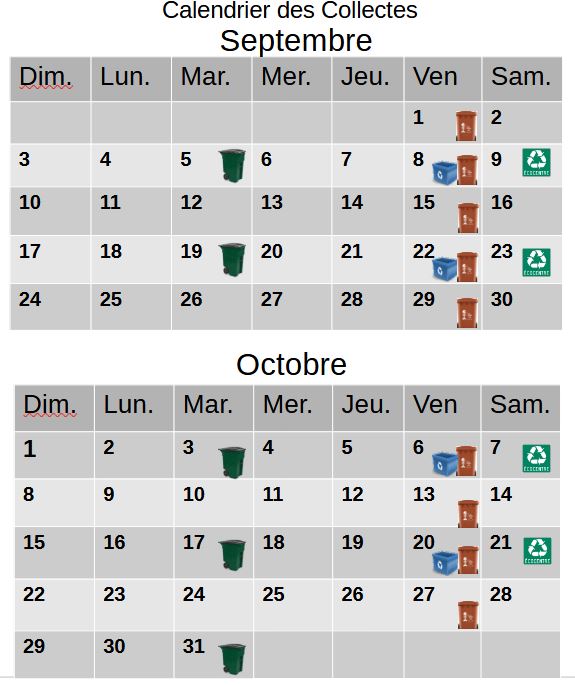Click the brown bin icon on October 13
The width and height of the screenshot is (575, 685).
coord(468,514)
